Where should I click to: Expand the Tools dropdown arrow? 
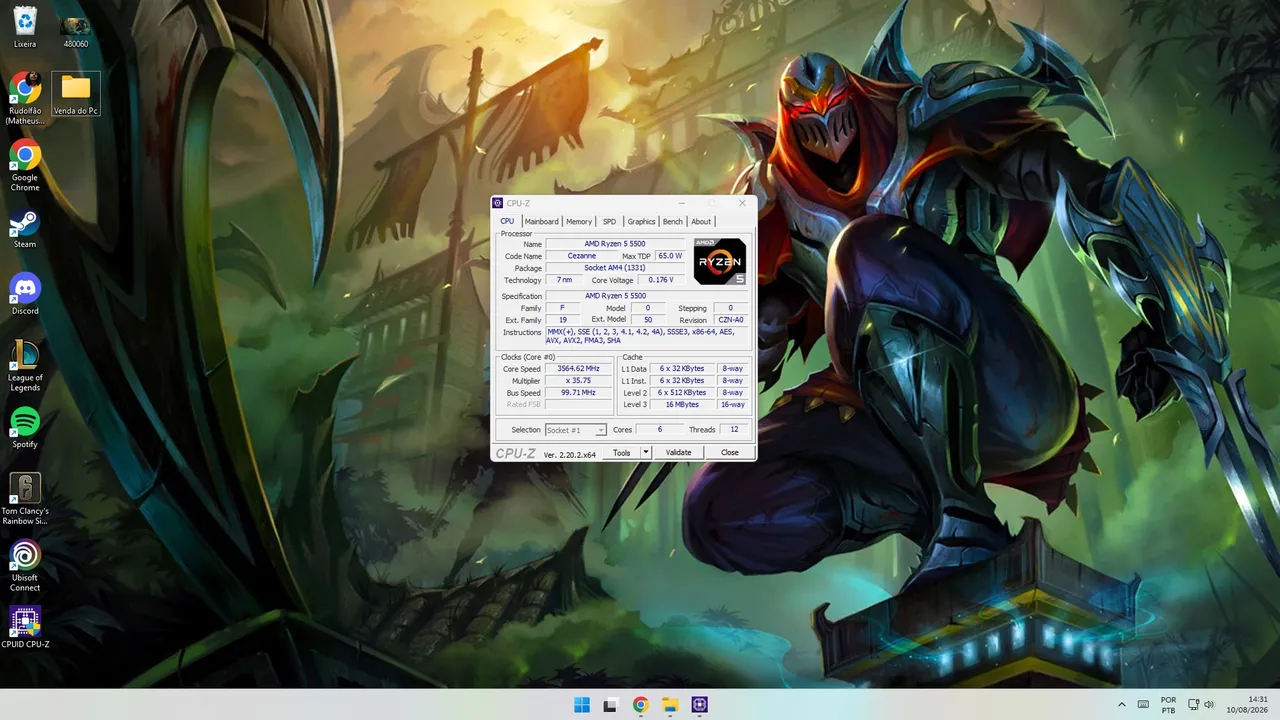pyautogui.click(x=646, y=452)
